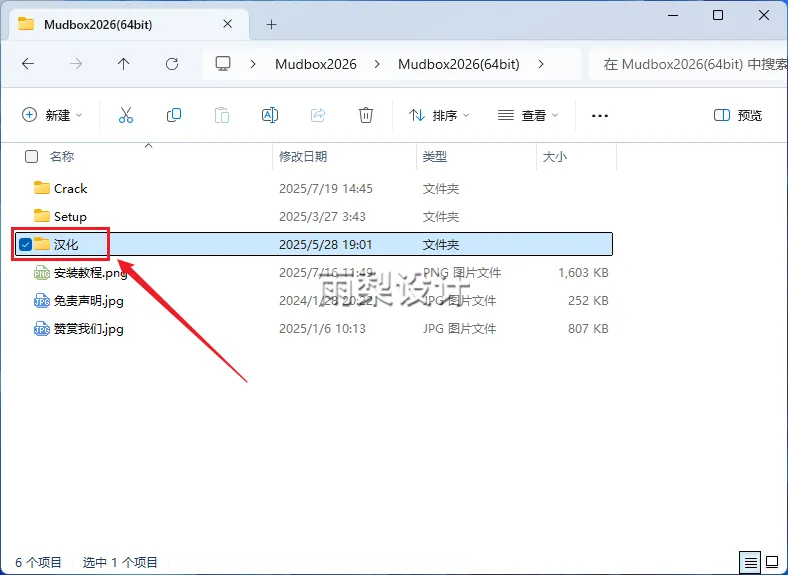Click the 选中 1 个项目 status text

click(x=120, y=562)
